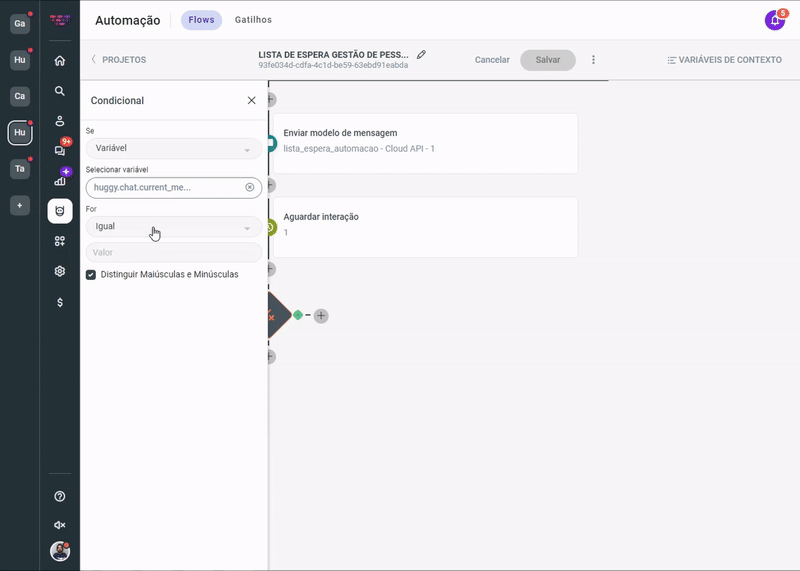
Task: Open the settings gear icon
Action: tap(60, 271)
